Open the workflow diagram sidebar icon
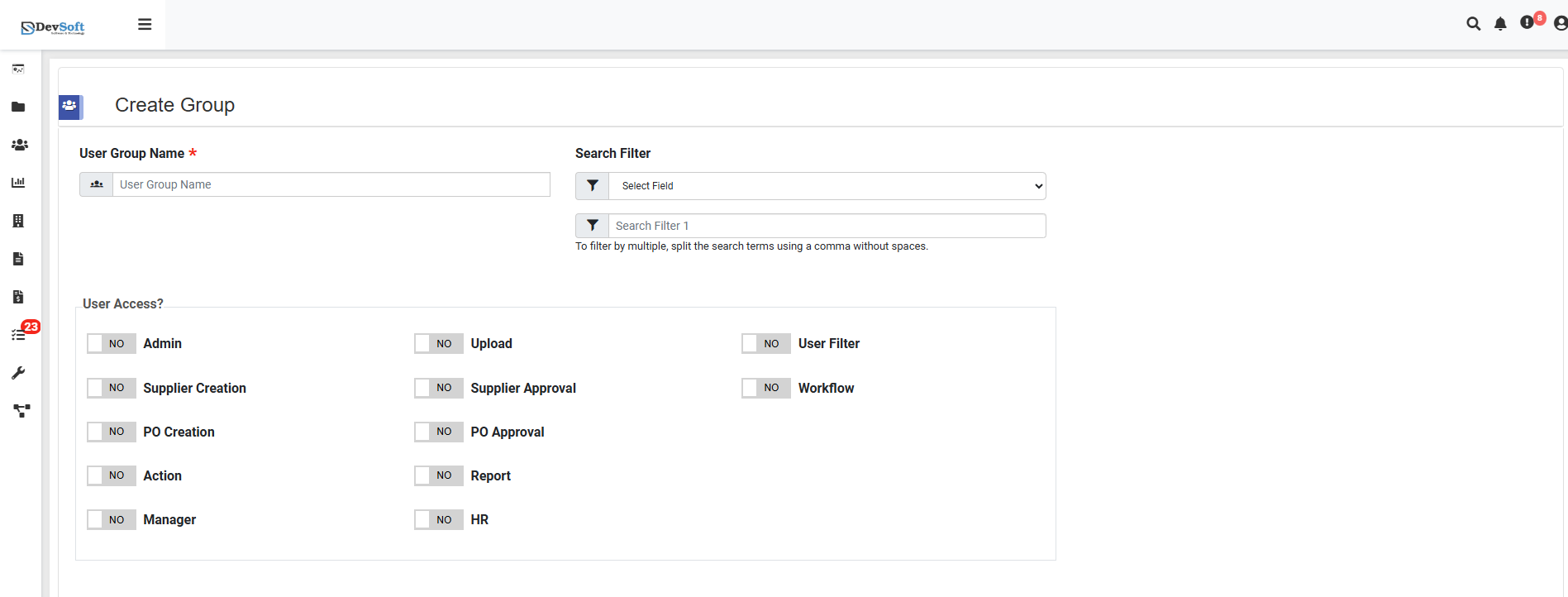Viewport: 1568px width, 597px height. tap(21, 410)
